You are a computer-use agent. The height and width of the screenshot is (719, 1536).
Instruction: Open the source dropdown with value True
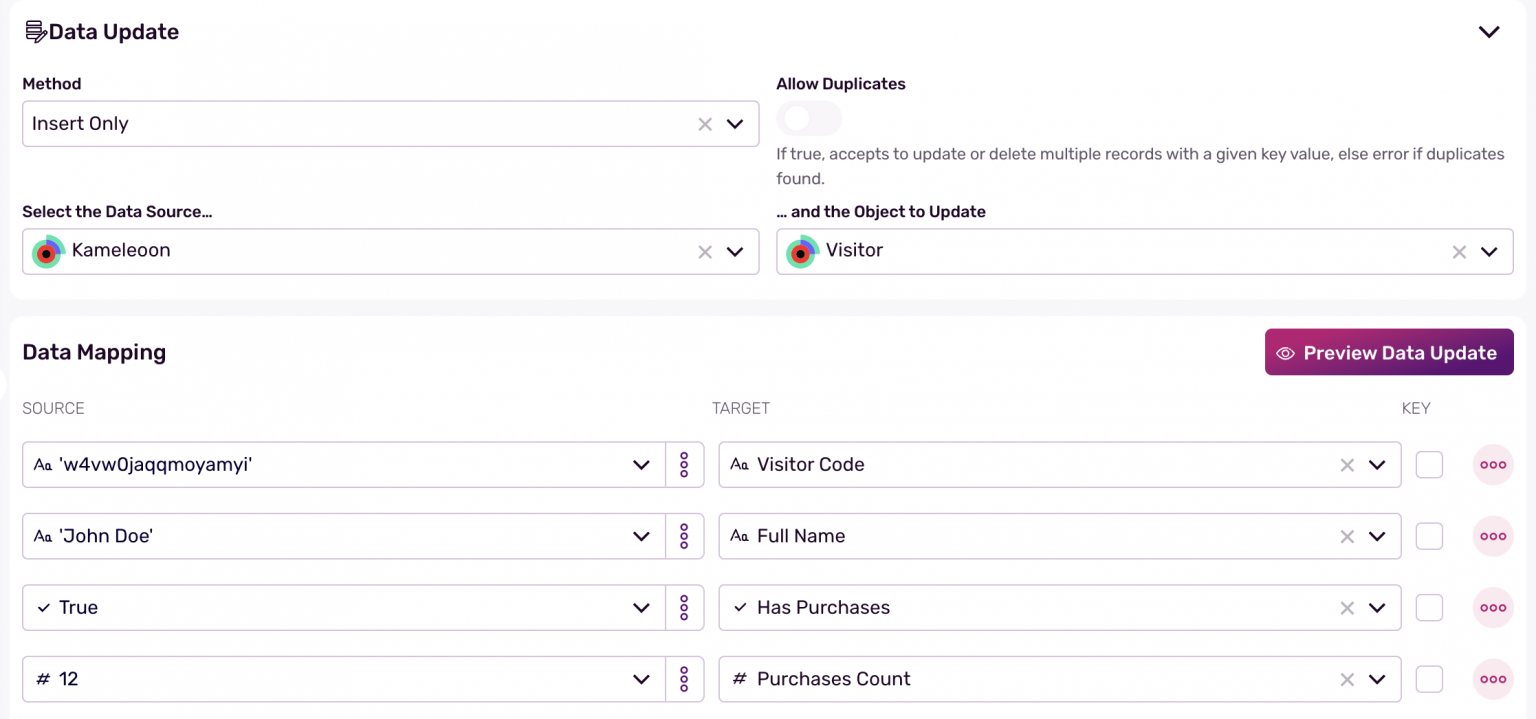[x=642, y=608]
